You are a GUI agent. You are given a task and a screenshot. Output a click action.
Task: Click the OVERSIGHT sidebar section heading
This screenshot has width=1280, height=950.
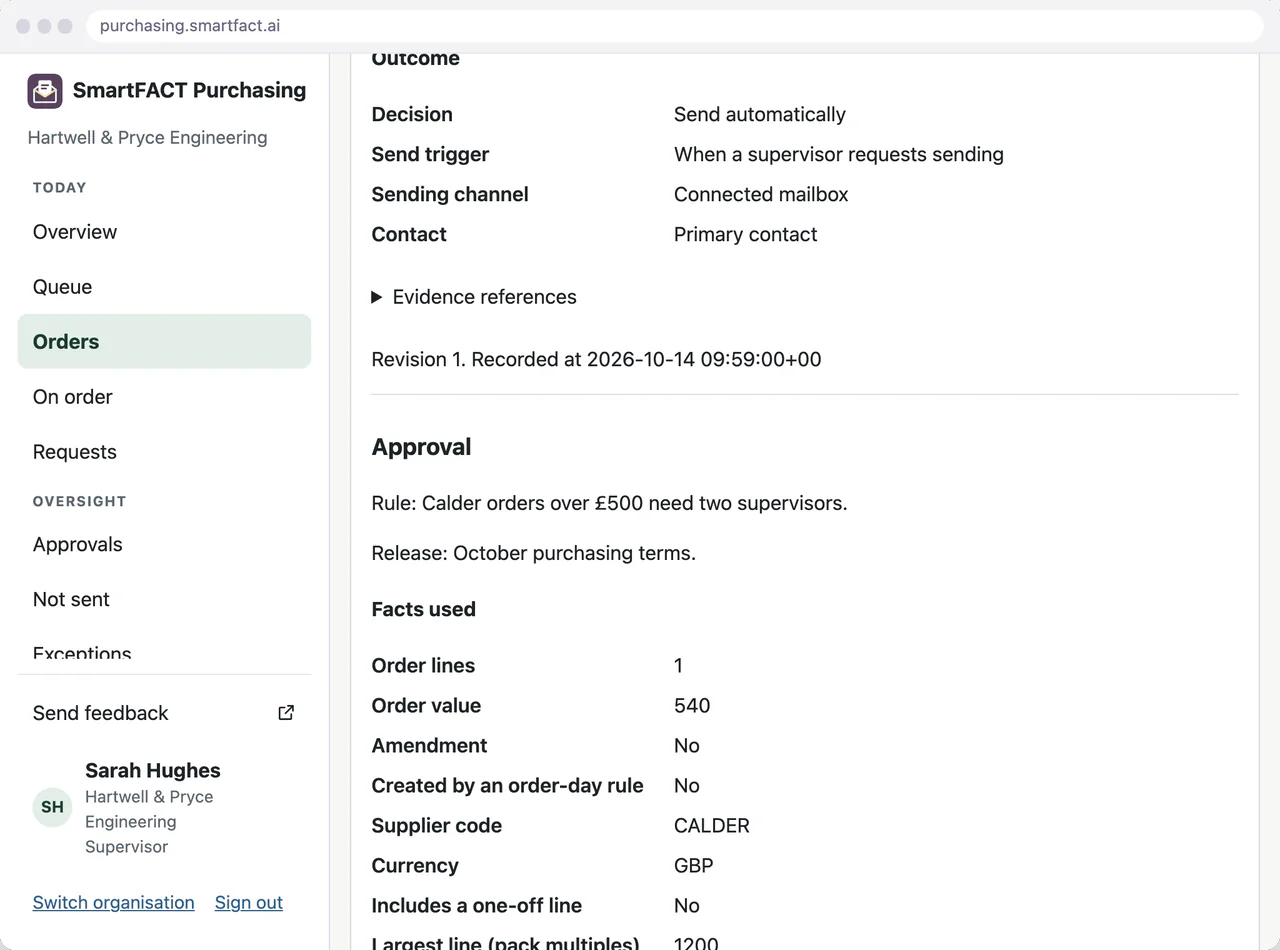pyautogui.click(x=80, y=501)
